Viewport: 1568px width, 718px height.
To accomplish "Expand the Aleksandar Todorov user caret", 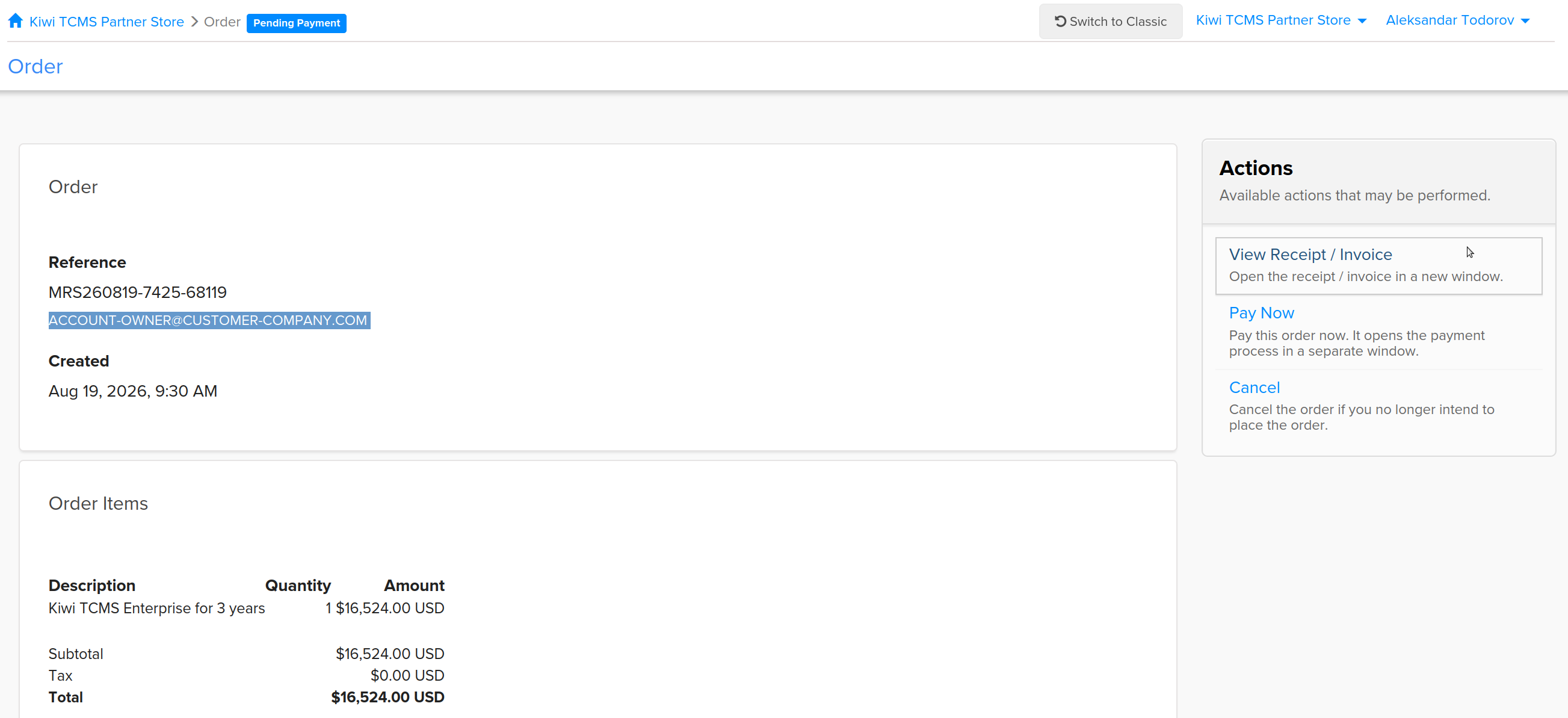I will click(1525, 21).
